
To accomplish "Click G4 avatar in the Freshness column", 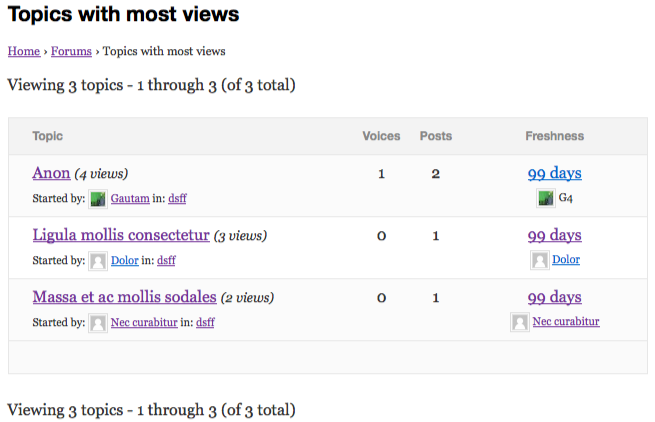I will [x=546, y=198].
